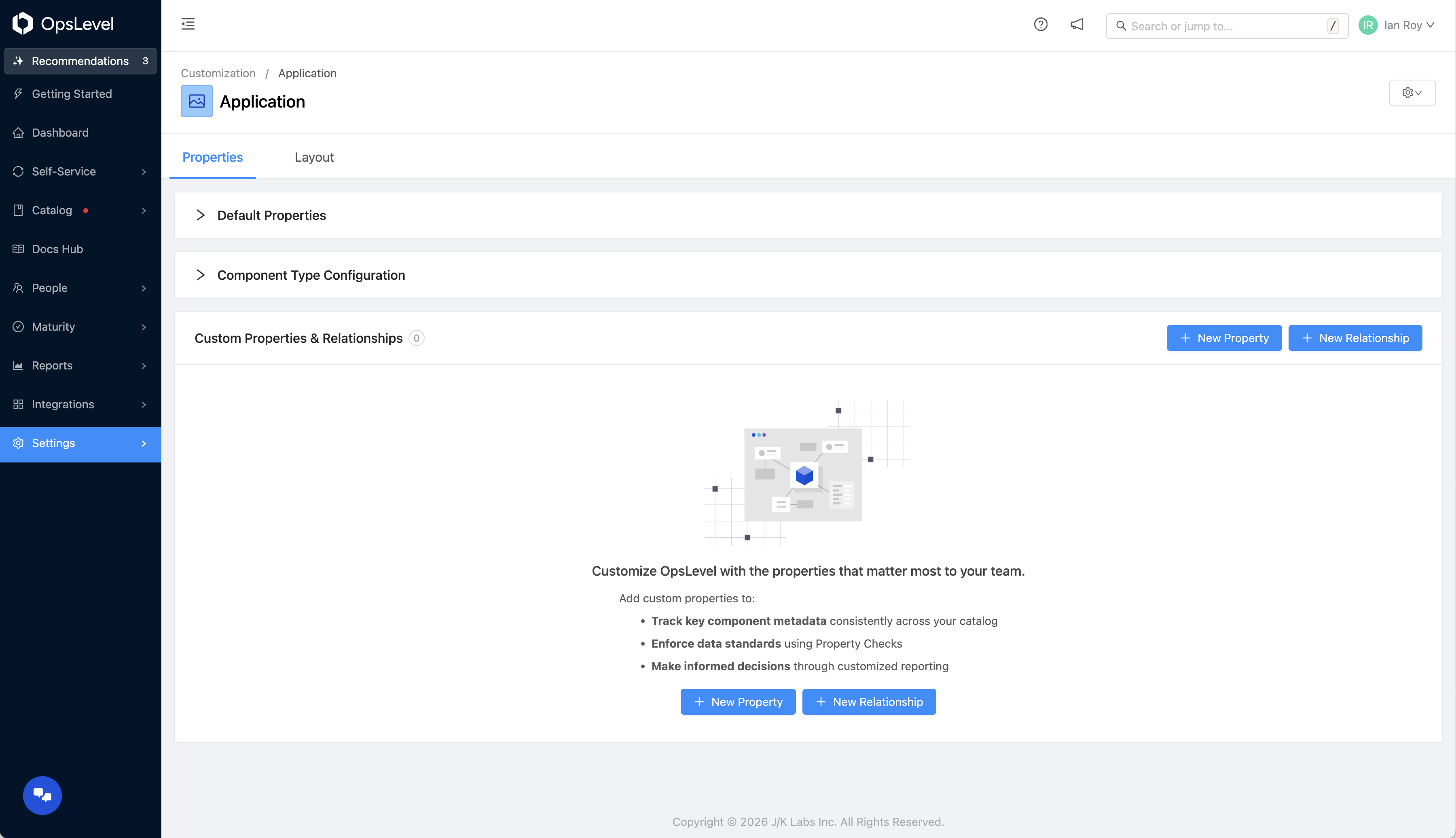This screenshot has width=1456, height=838.
Task: Open Docs Hub in the sidebar
Action: (x=80, y=249)
